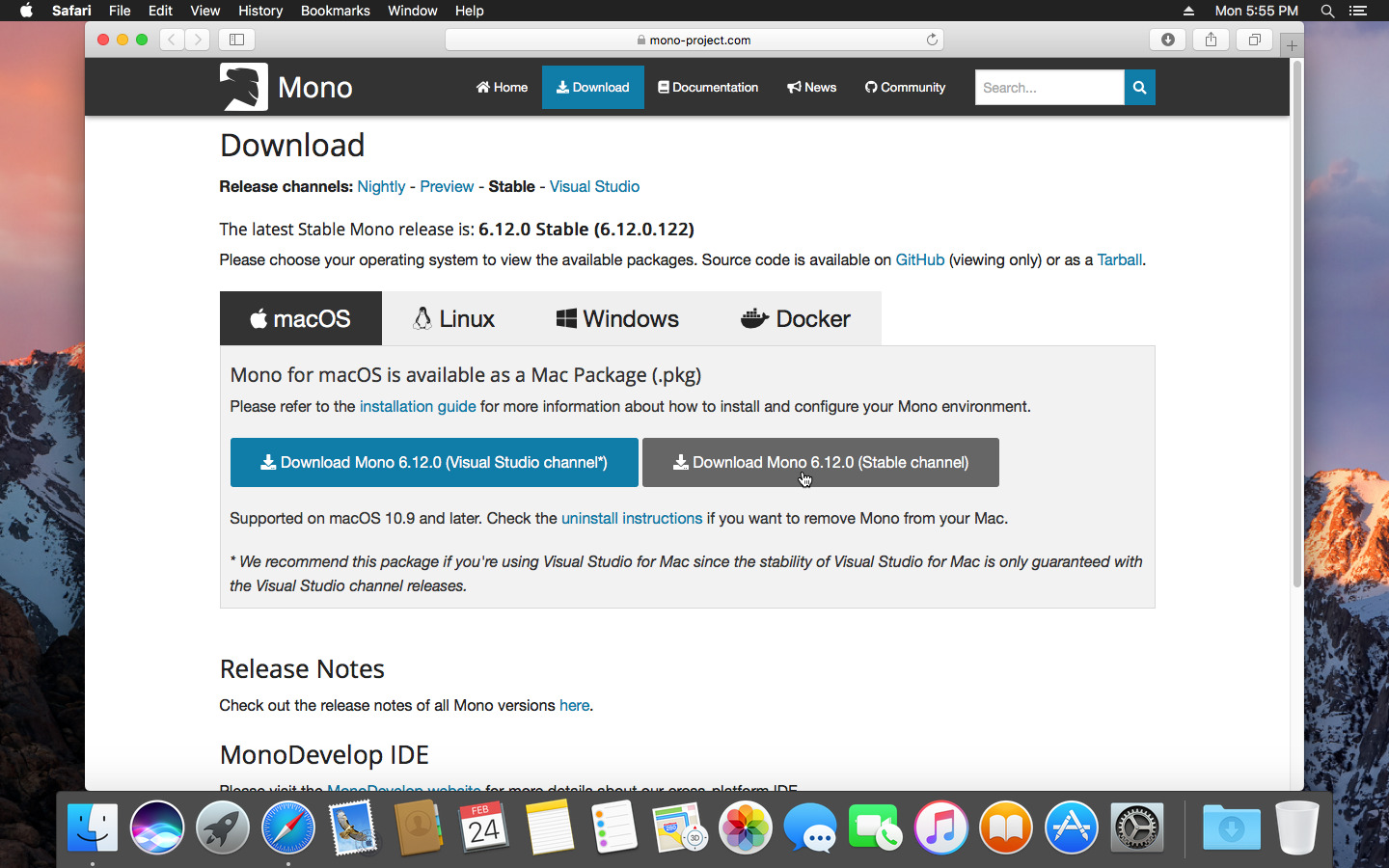Click the Search input field

[1049, 88]
